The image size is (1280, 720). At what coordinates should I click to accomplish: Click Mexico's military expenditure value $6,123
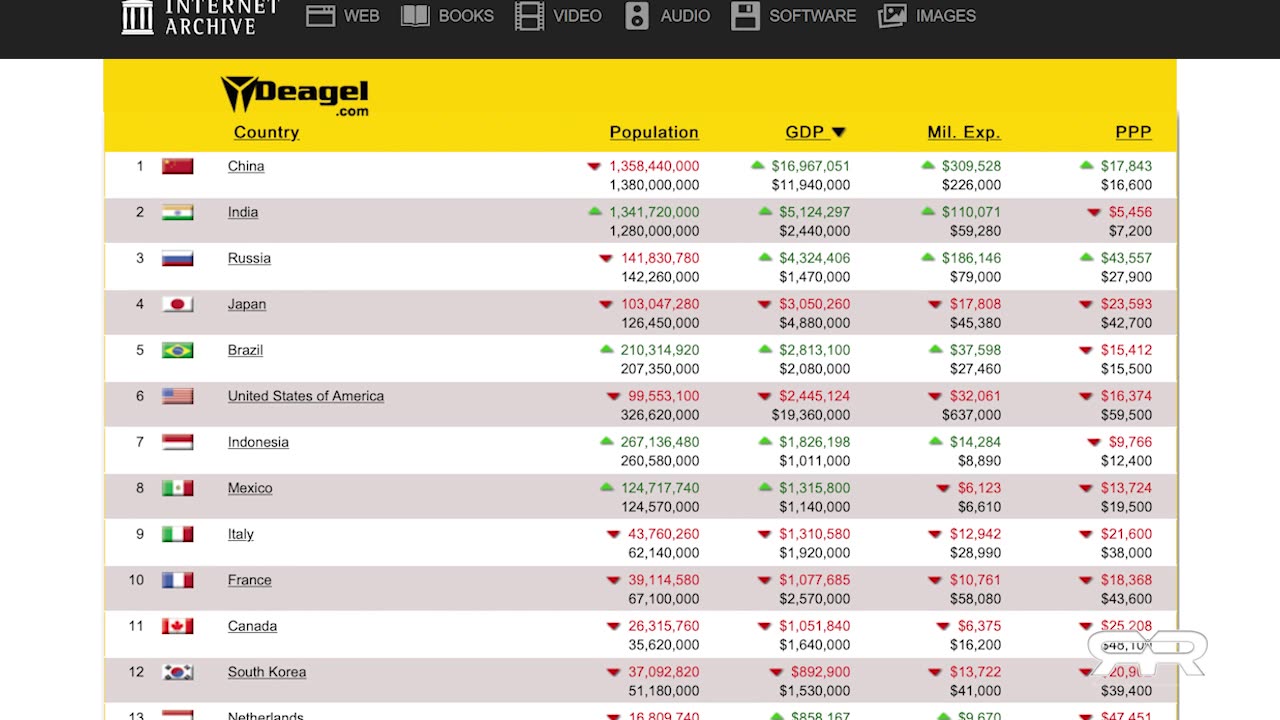(x=979, y=488)
